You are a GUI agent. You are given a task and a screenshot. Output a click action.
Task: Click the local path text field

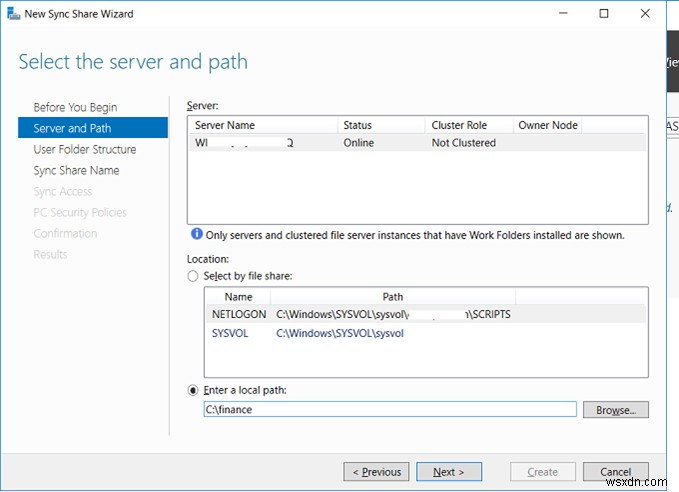[x=390, y=409]
